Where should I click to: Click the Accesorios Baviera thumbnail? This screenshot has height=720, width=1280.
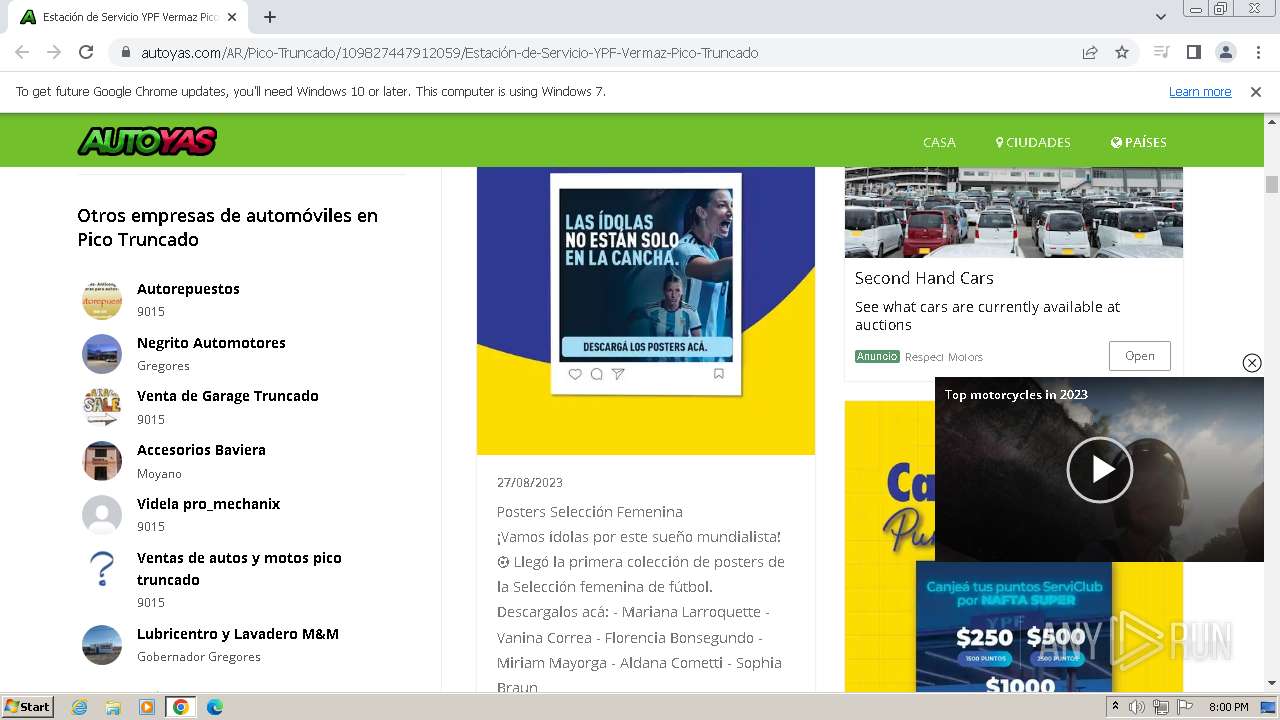(101, 461)
